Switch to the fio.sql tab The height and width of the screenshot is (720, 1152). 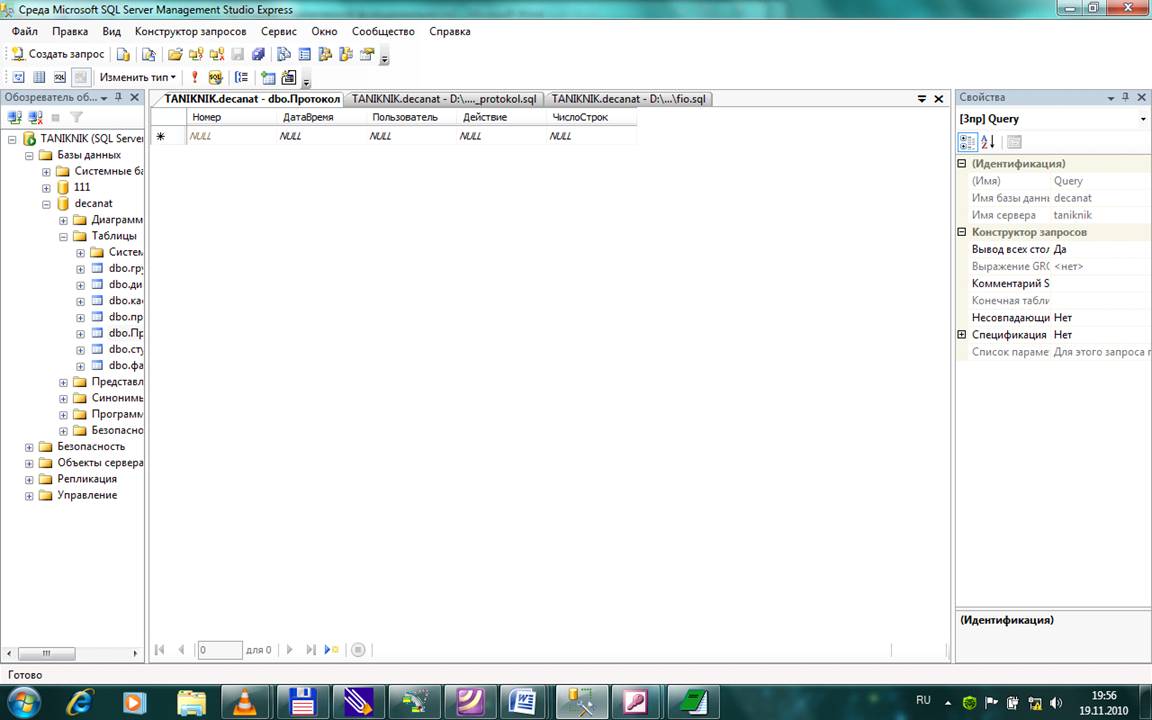(630, 99)
